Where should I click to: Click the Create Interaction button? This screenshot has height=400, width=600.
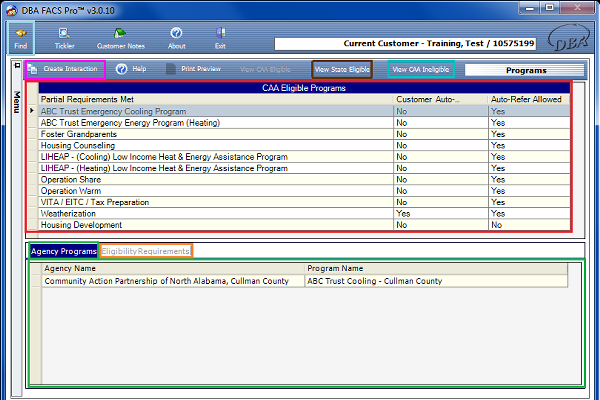tap(65, 69)
